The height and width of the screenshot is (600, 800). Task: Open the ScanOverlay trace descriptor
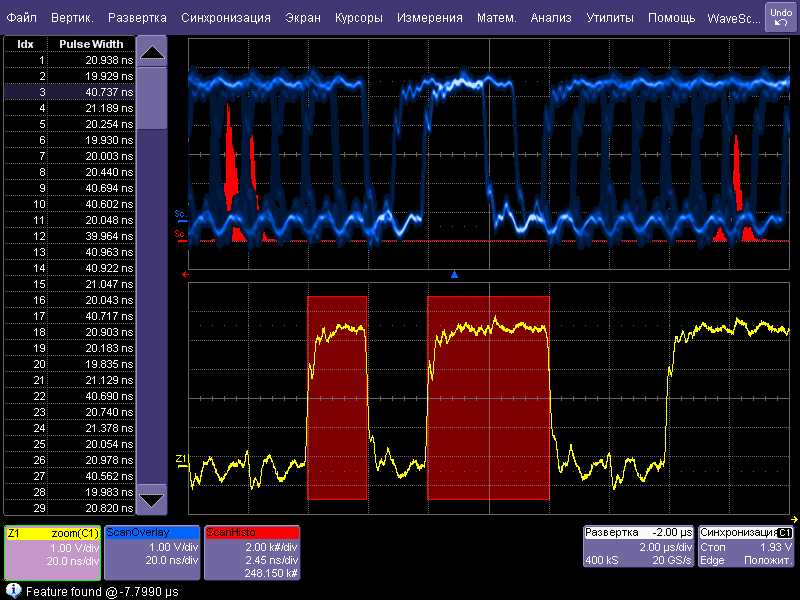pos(152,553)
